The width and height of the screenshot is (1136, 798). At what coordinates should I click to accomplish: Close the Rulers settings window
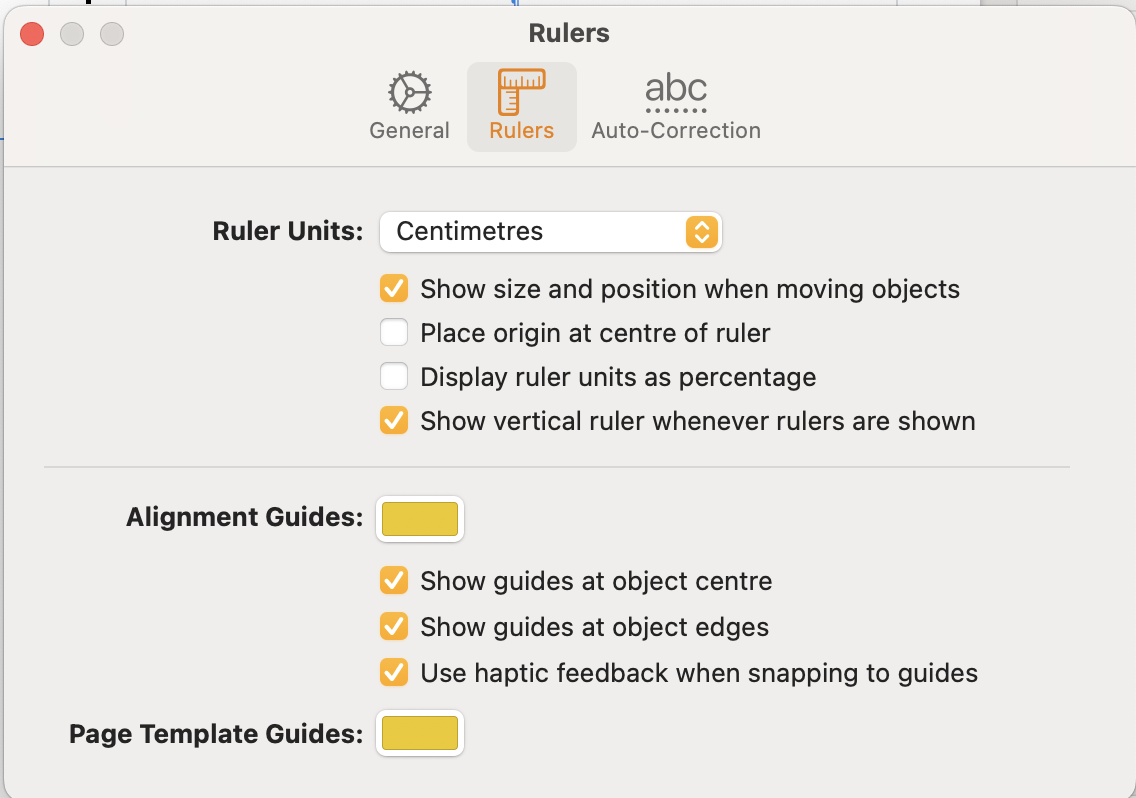32,34
